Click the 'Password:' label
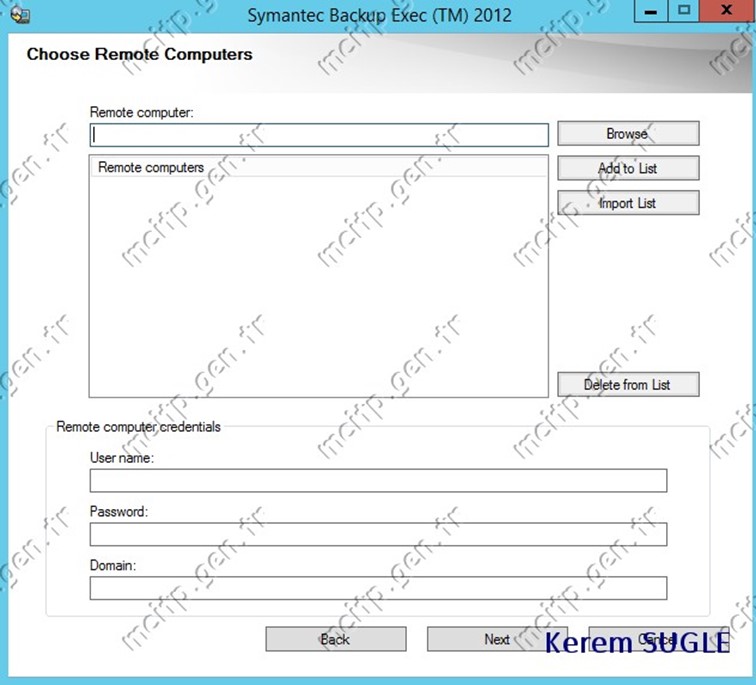The height and width of the screenshot is (685, 756). (x=119, y=511)
